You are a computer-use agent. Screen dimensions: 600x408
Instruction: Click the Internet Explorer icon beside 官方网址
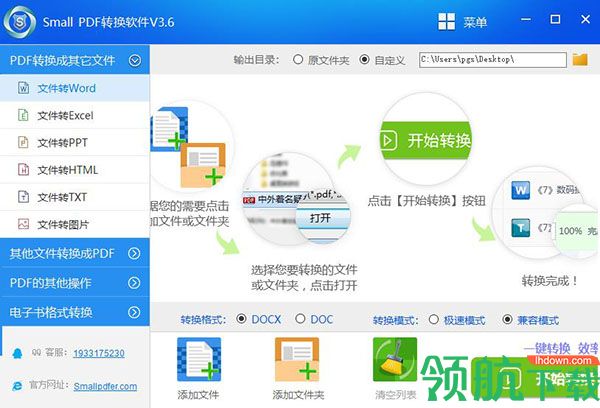(17, 386)
